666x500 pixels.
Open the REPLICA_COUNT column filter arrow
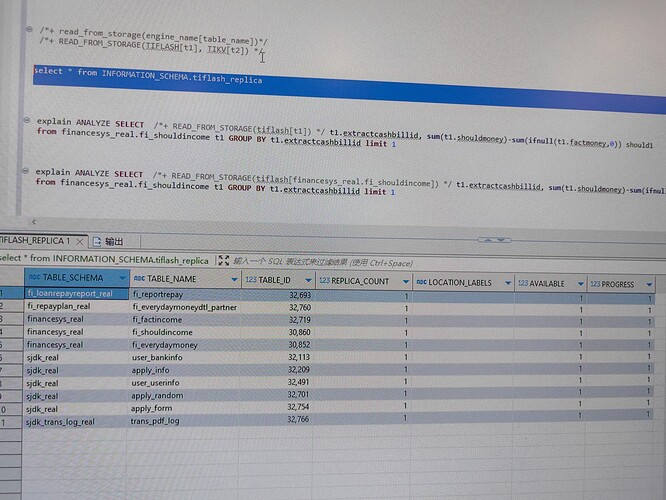click(x=406, y=283)
